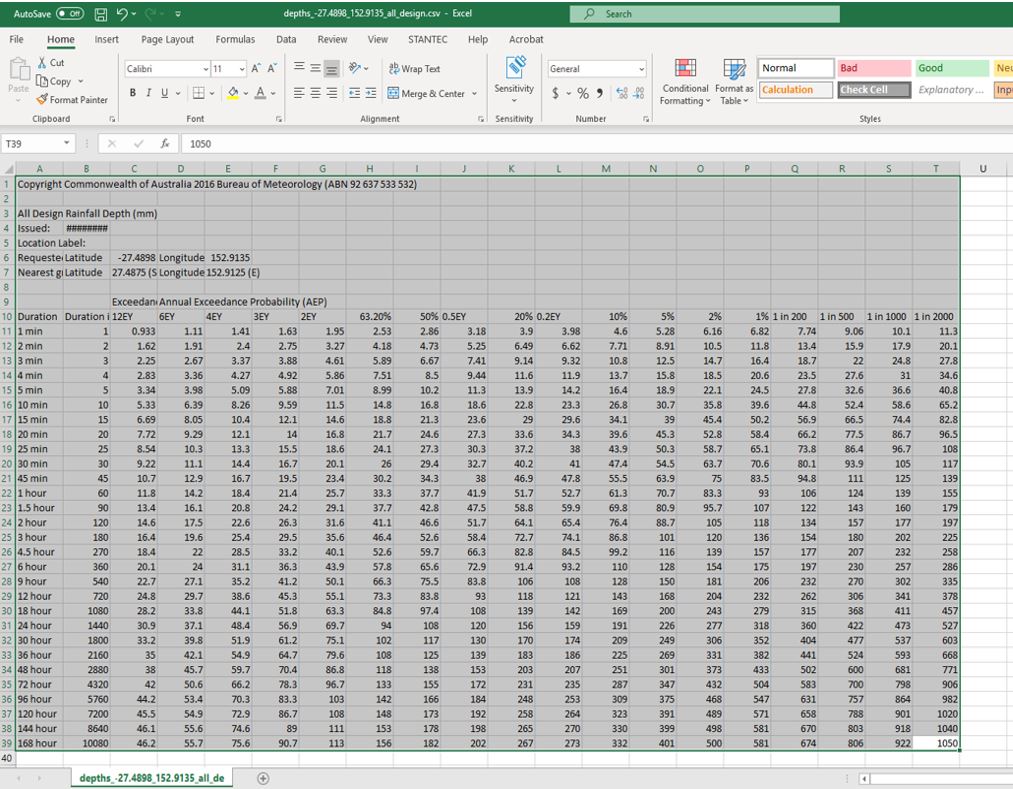The image size is (1013, 789).
Task: Switch to the Insert tab
Action: point(107,39)
